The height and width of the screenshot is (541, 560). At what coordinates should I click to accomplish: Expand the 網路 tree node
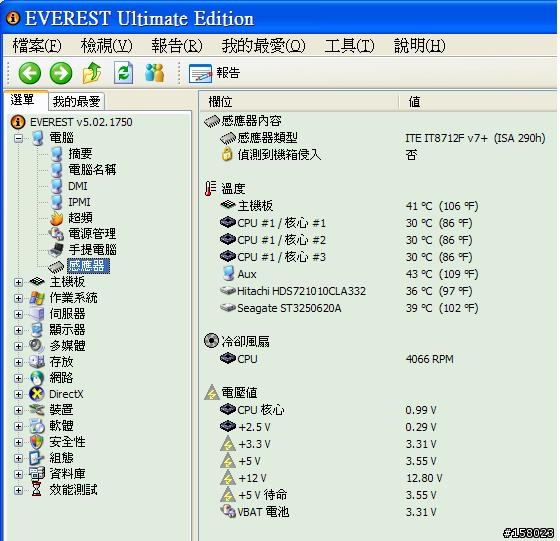(19, 378)
